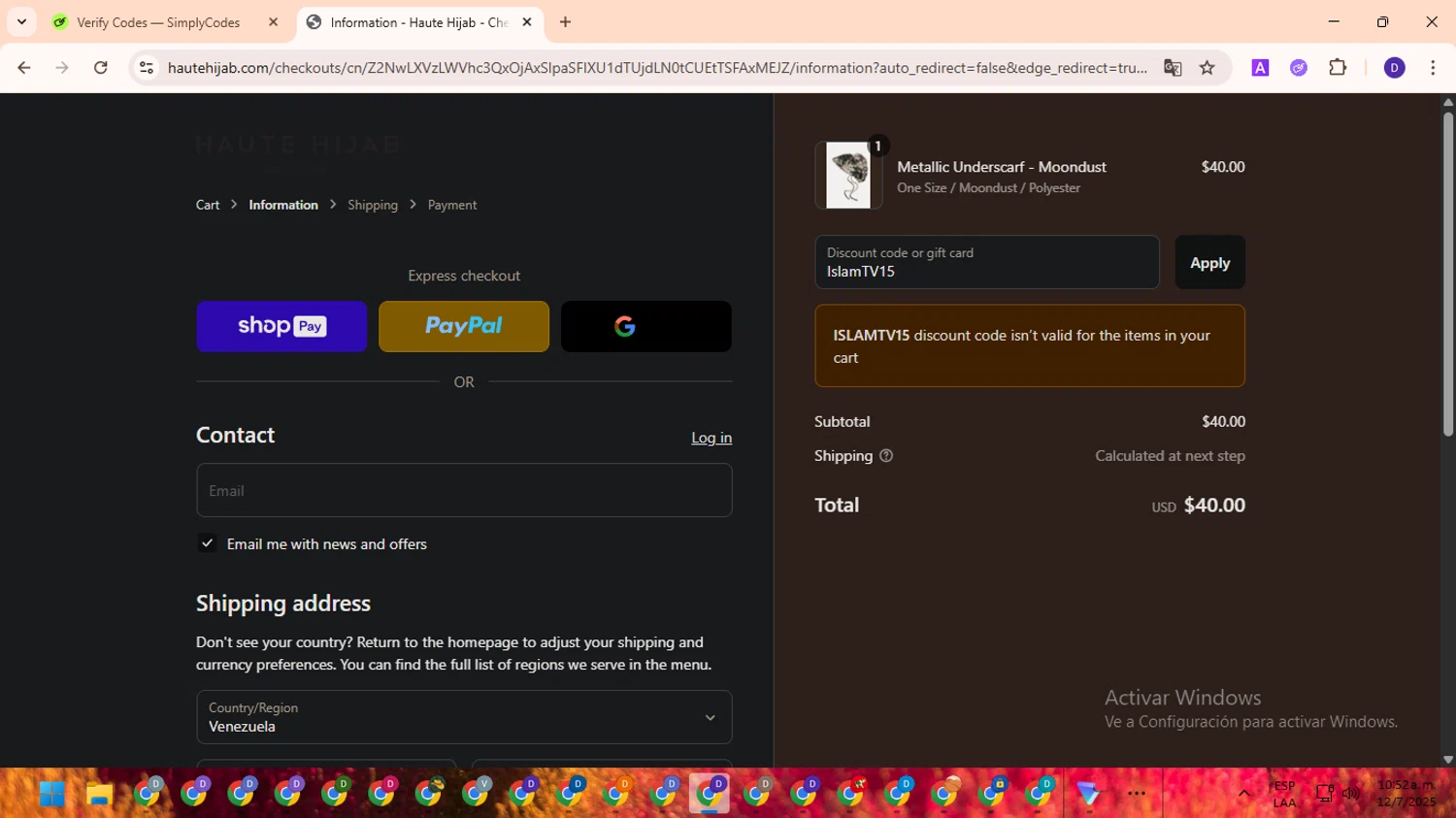Go back to the previous page
This screenshot has height=818, width=1456.
pos(24,68)
